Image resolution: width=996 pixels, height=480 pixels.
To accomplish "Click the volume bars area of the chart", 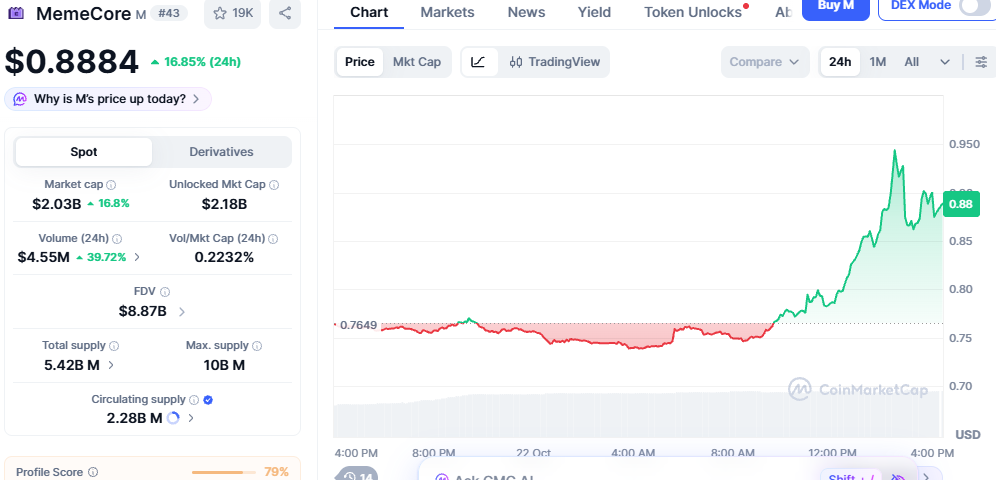I will coord(638,414).
